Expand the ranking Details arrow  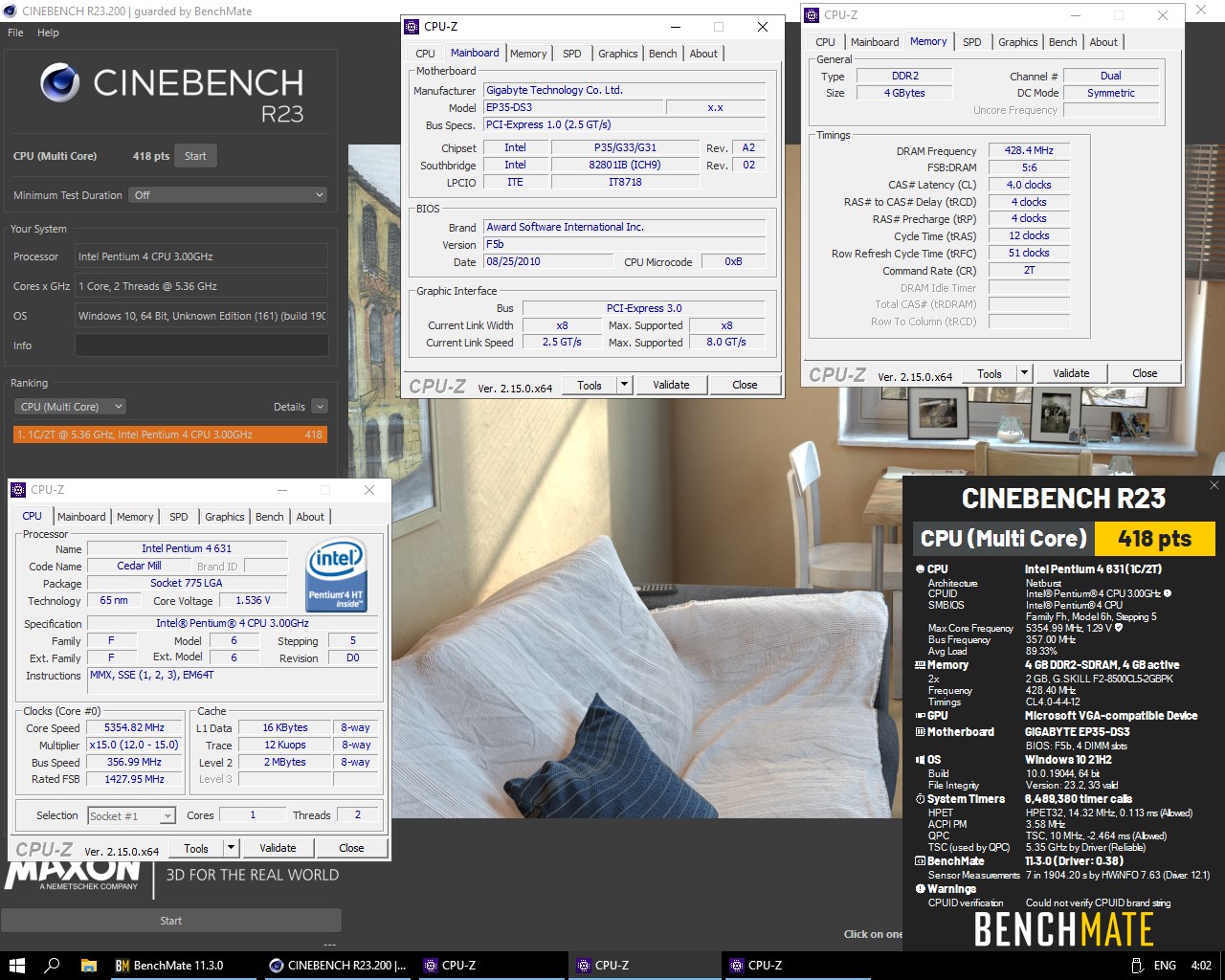coord(320,407)
